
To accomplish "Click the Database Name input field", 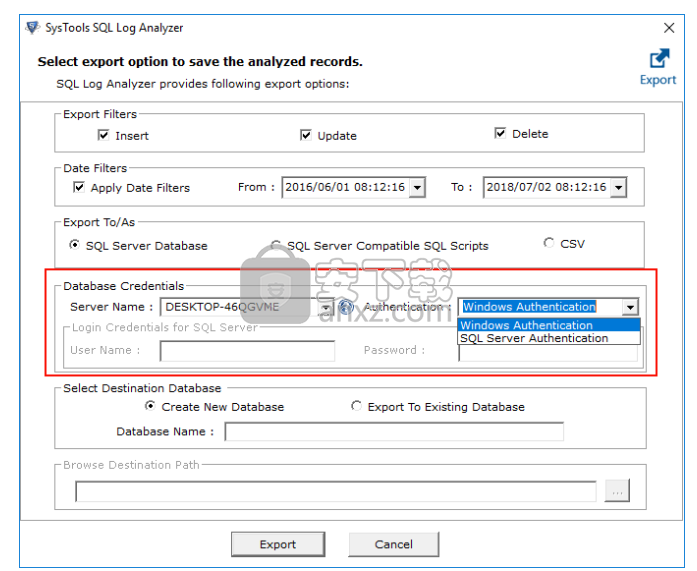I will pyautogui.click(x=394, y=431).
